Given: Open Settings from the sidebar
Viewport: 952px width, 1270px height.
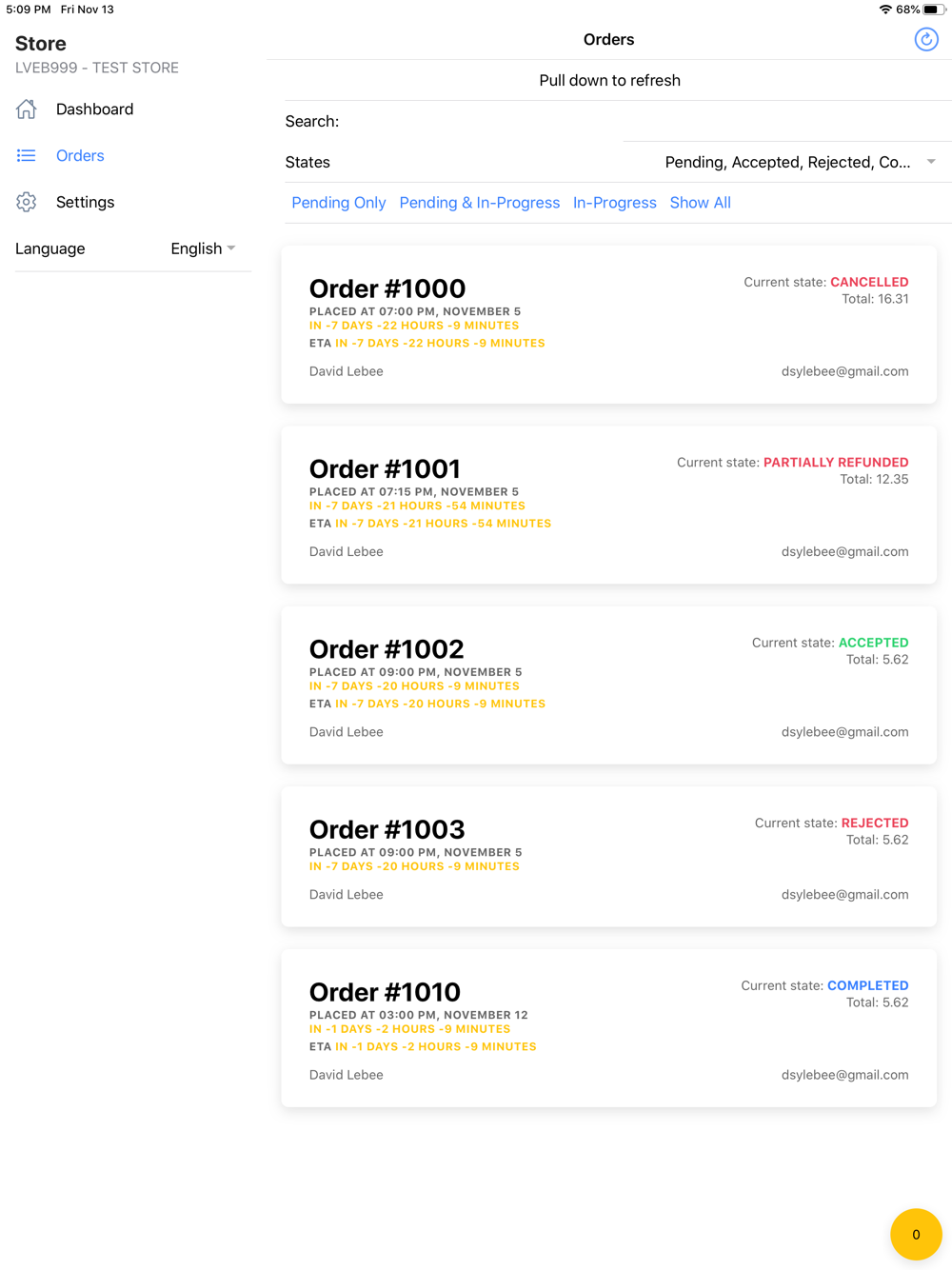Looking at the screenshot, I should click(x=85, y=202).
